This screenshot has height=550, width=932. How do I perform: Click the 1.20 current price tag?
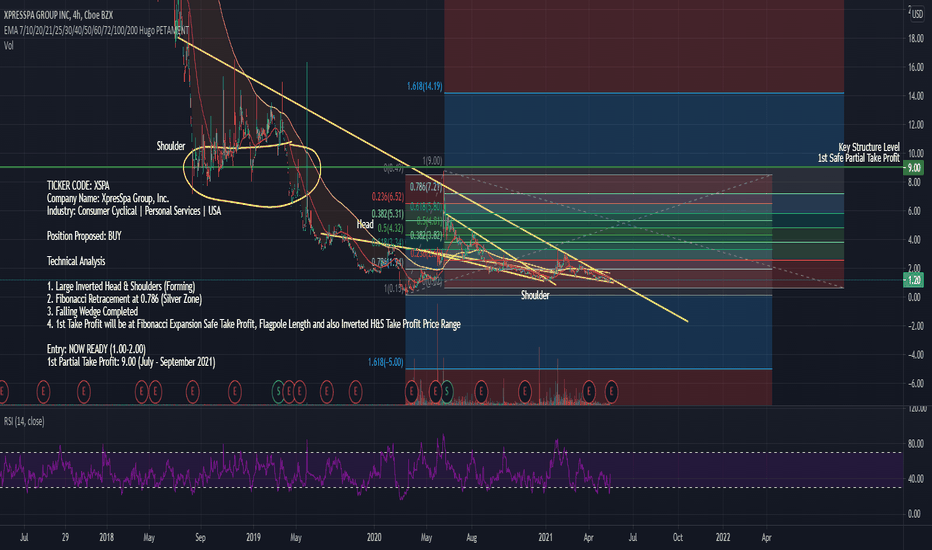click(914, 279)
